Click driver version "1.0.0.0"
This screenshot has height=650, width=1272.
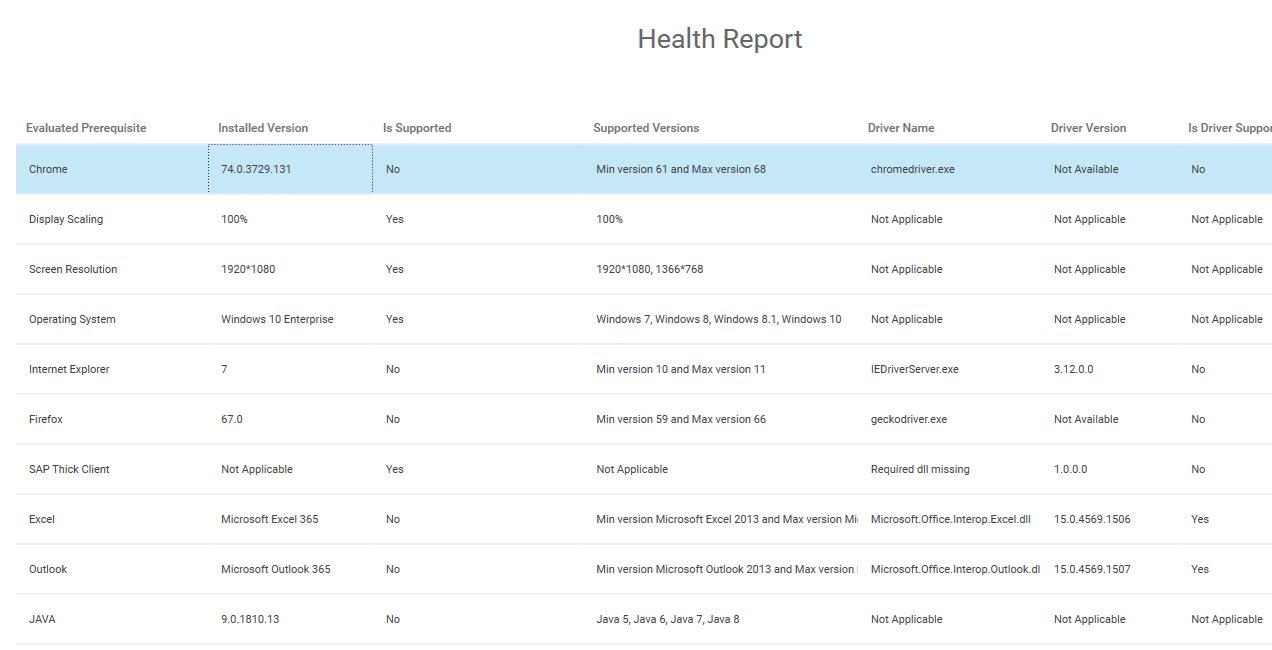tap(1071, 469)
